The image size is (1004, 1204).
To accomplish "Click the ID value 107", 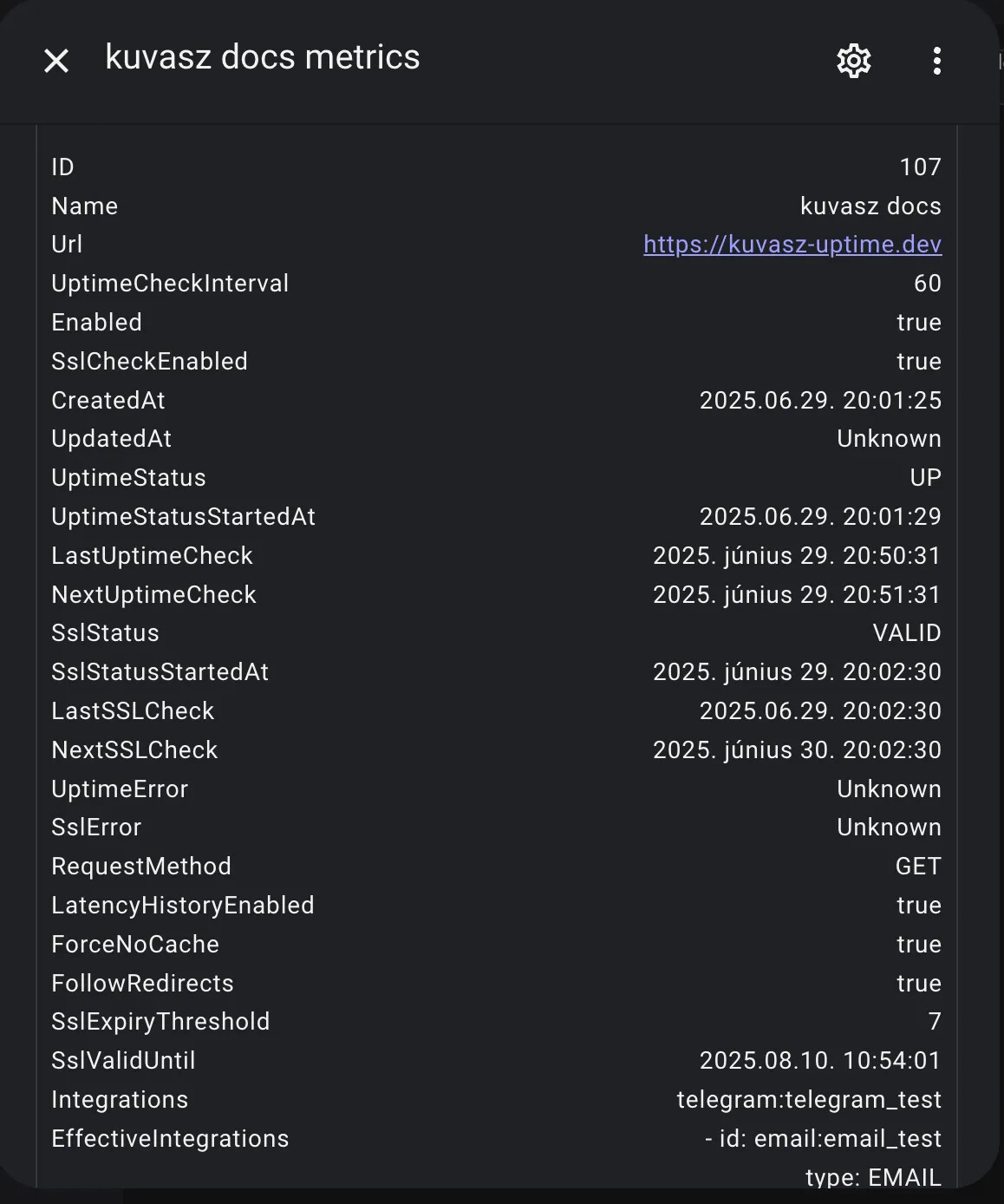I will (920, 167).
